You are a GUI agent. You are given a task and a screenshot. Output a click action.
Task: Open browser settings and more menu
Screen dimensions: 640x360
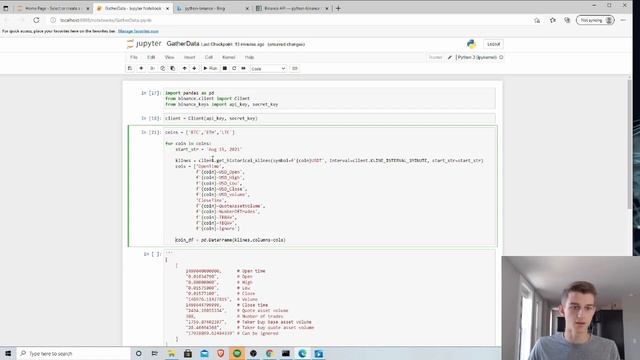[x=623, y=20]
